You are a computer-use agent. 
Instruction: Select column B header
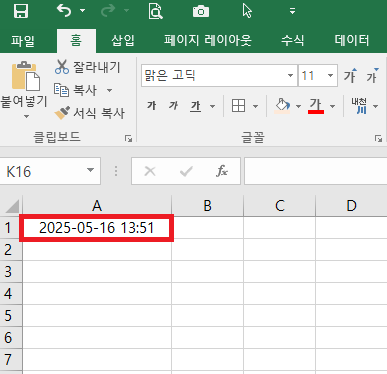tap(207, 206)
